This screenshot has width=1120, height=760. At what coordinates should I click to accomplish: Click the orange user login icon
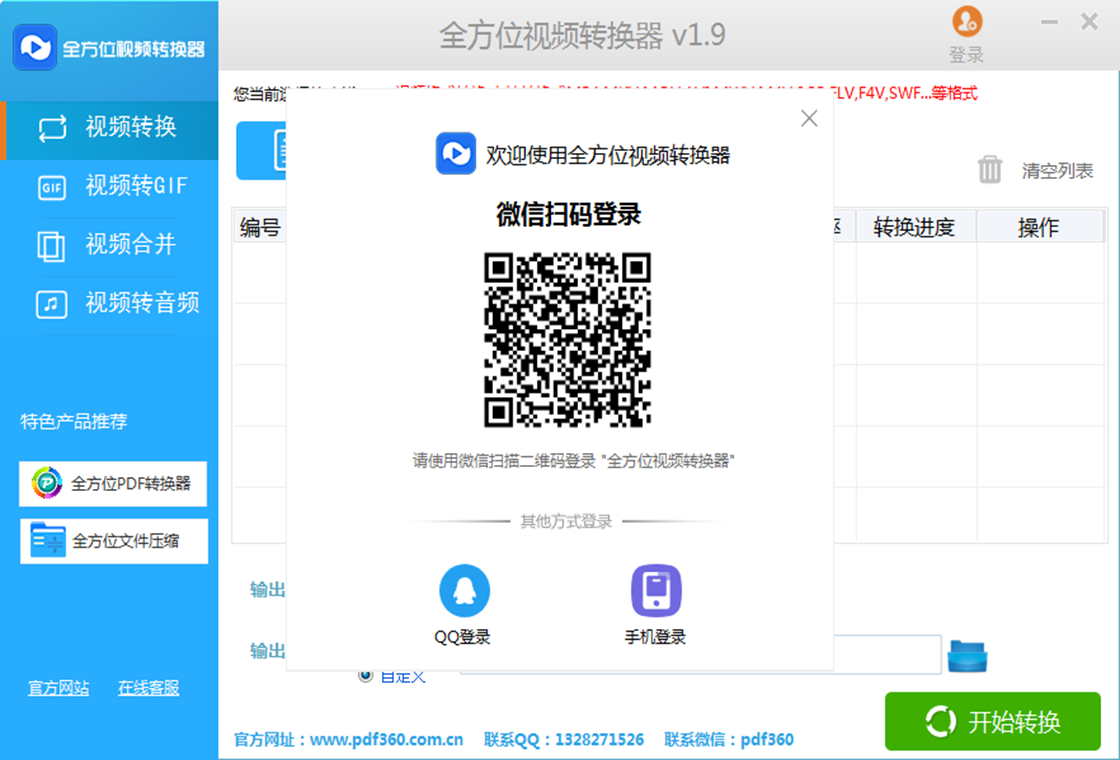click(967, 21)
